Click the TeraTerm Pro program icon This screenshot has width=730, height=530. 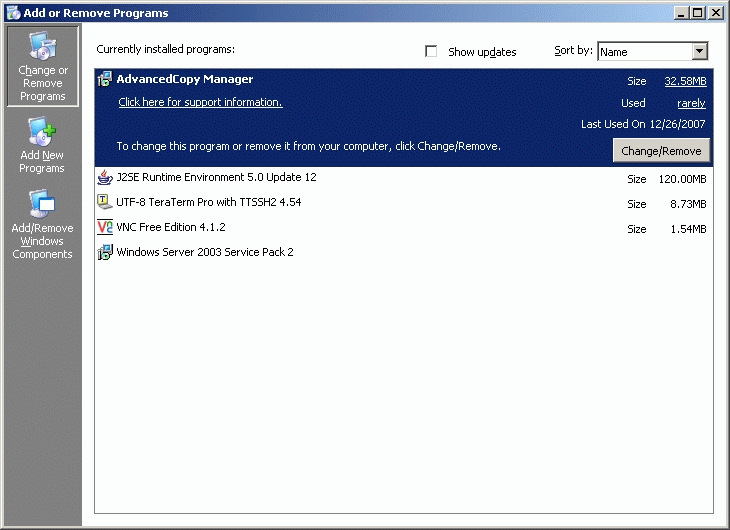pos(105,202)
